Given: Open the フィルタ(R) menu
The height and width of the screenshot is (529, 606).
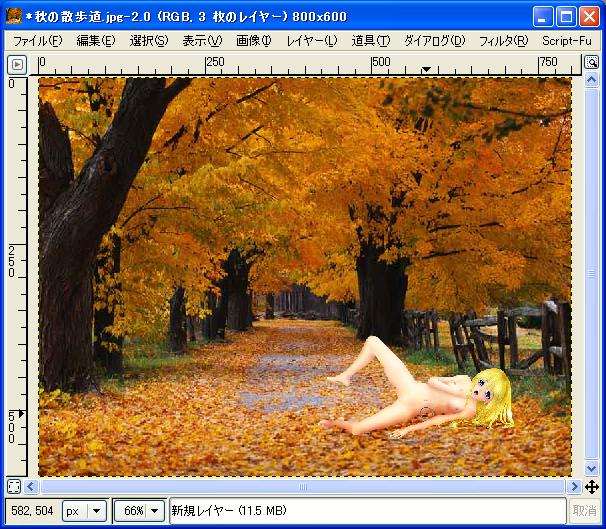Looking at the screenshot, I should click(x=503, y=41).
